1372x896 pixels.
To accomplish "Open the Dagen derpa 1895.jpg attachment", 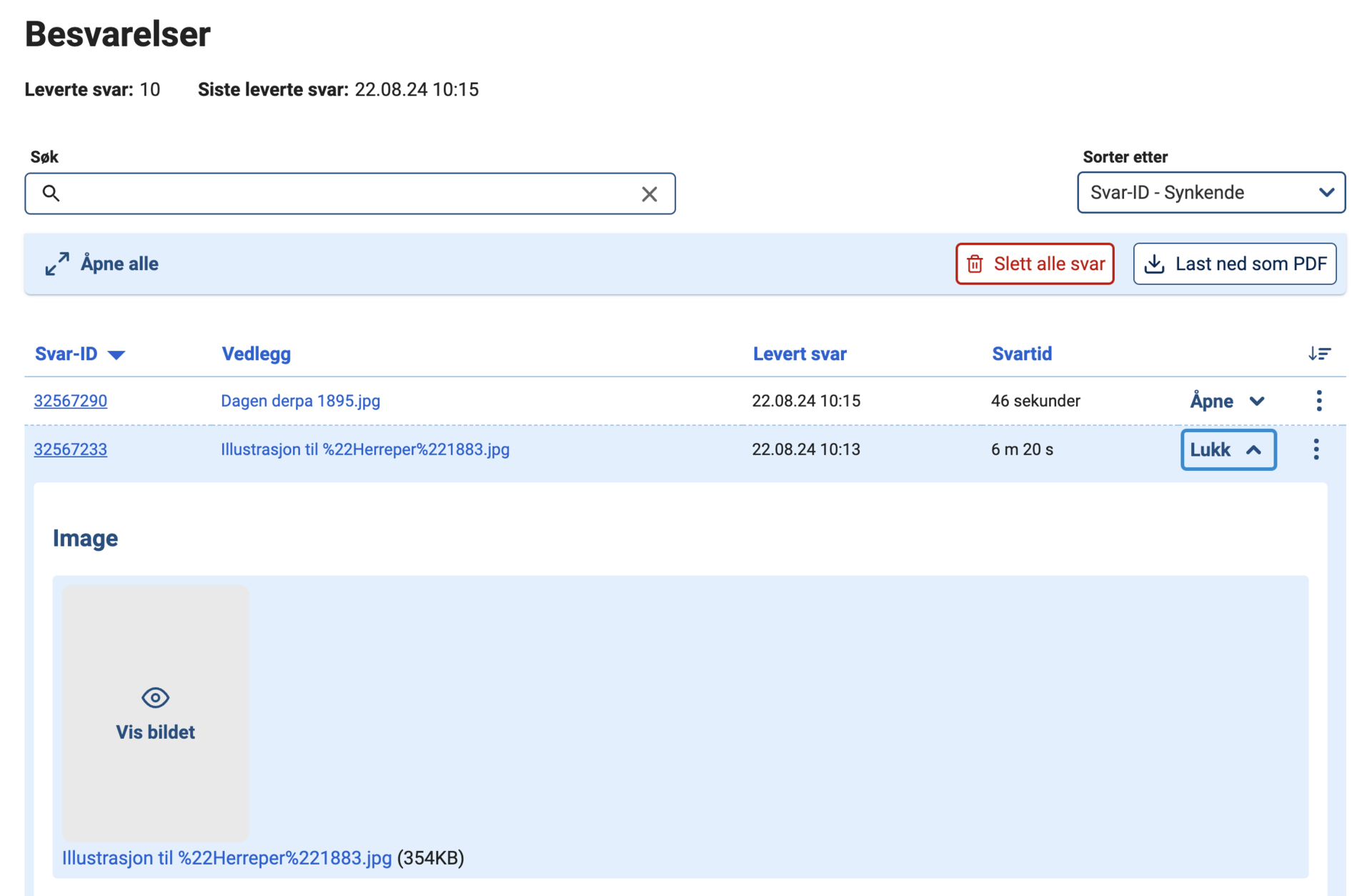I will pyautogui.click(x=300, y=401).
